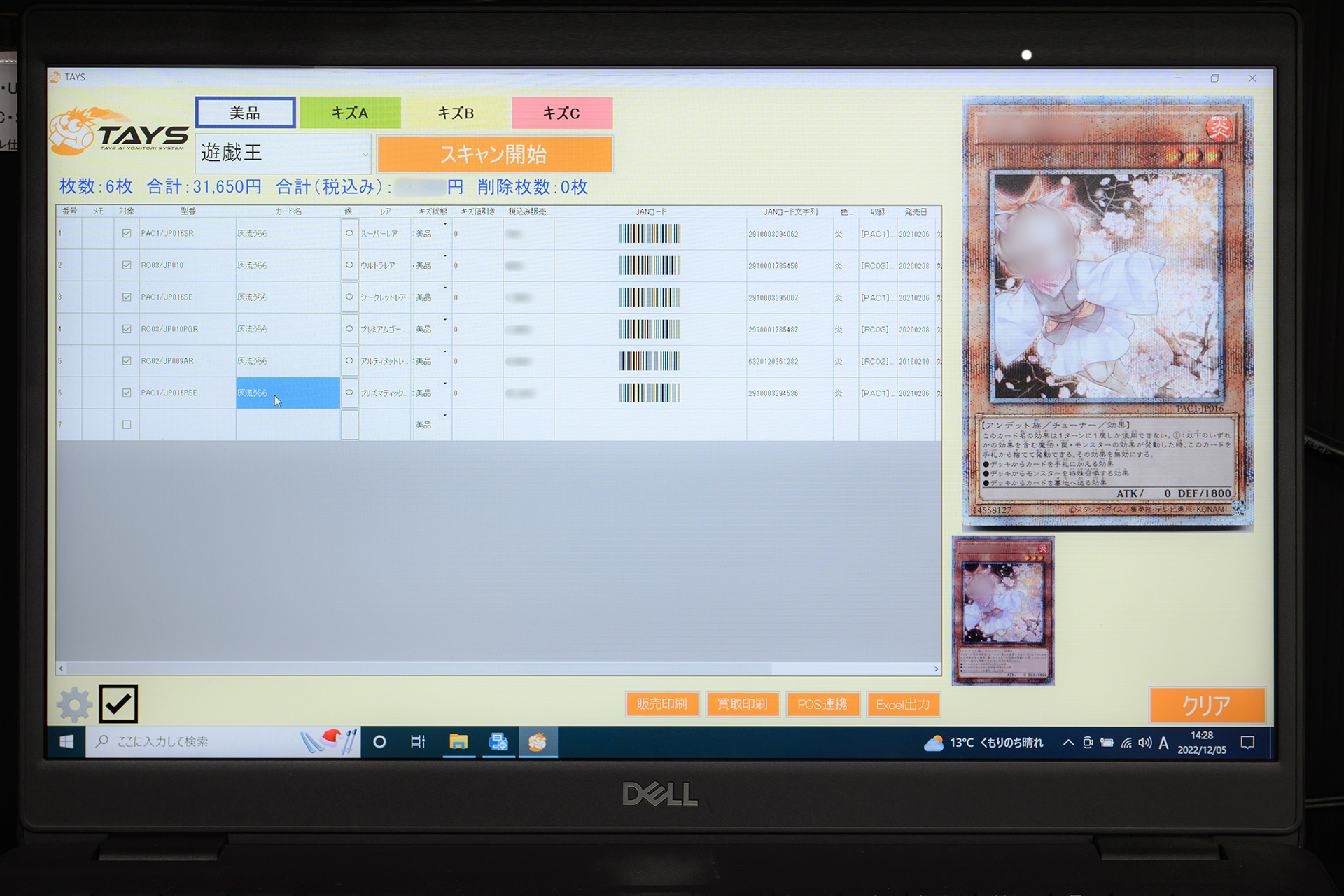Click the taskbar search box
Screen dimensions: 1344x896
[223, 742]
